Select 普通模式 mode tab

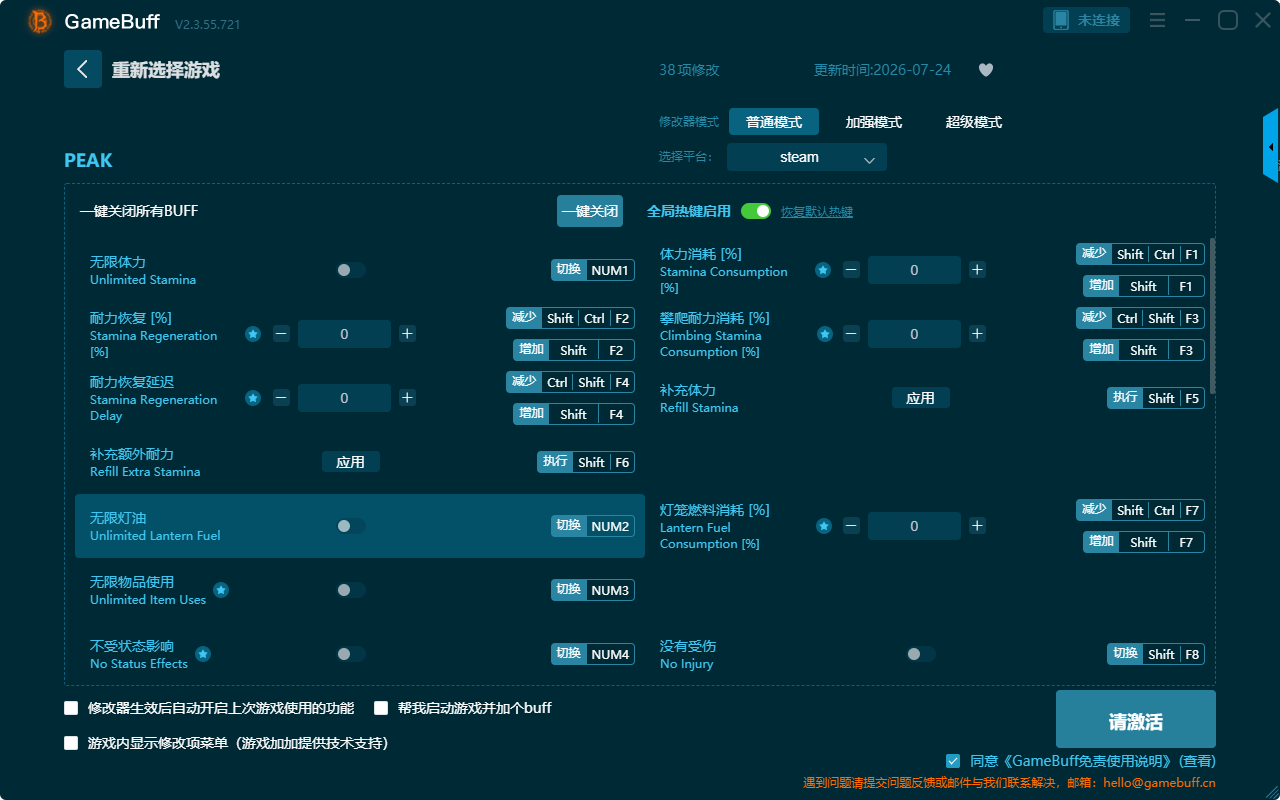coord(774,122)
